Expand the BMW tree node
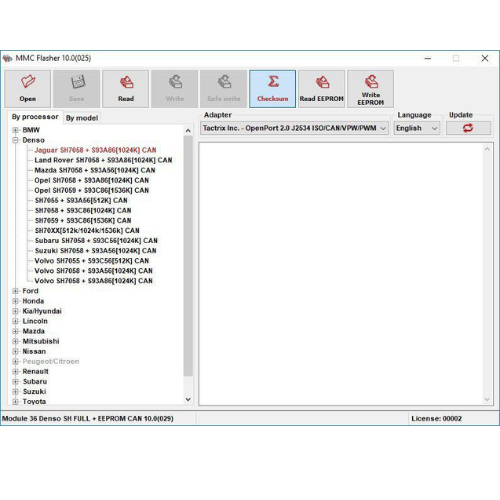Image resolution: width=500 pixels, height=500 pixels. pos(15,130)
